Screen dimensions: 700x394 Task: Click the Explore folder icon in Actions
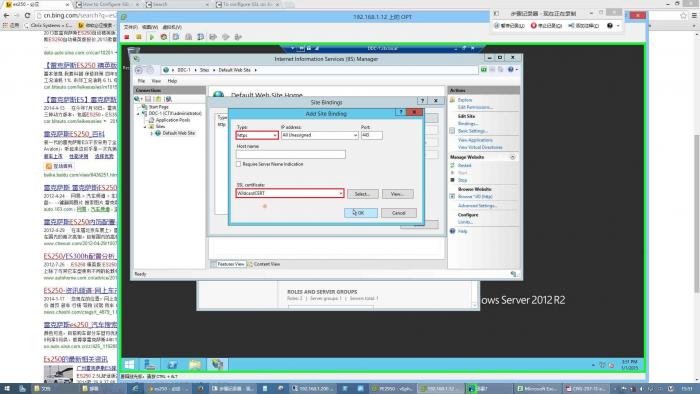point(452,100)
